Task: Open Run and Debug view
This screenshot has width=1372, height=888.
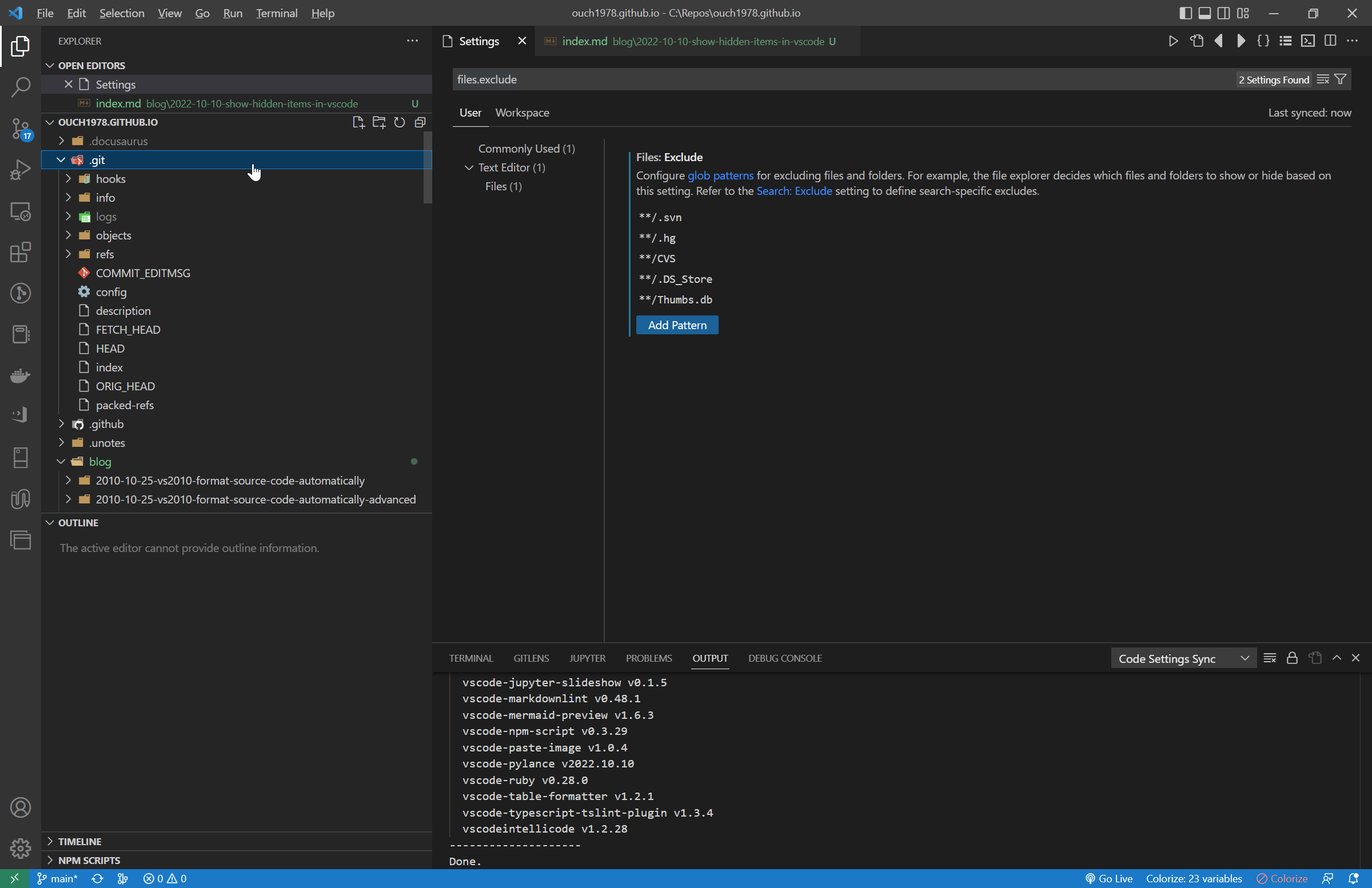Action: (x=20, y=170)
